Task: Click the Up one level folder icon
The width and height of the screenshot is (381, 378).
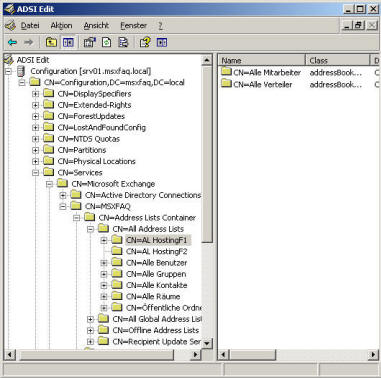Action: [x=51, y=42]
